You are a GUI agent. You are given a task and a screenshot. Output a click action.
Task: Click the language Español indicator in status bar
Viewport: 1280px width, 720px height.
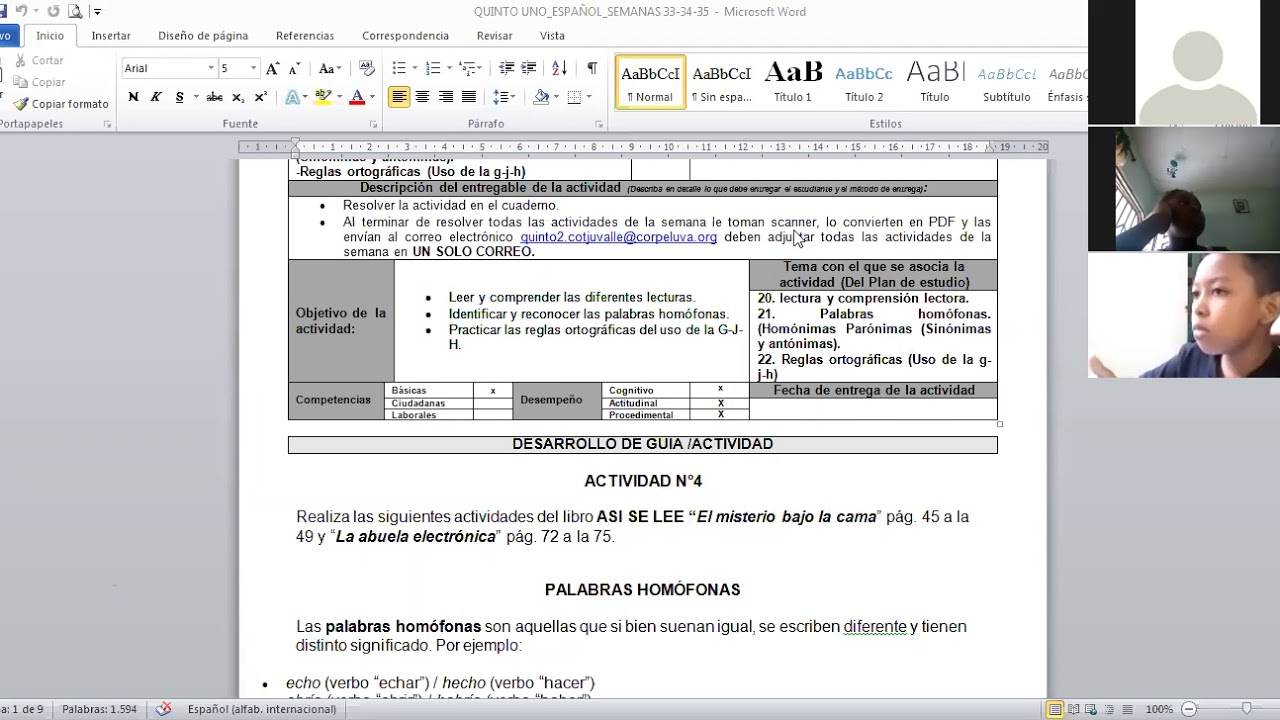pyautogui.click(x=262, y=709)
